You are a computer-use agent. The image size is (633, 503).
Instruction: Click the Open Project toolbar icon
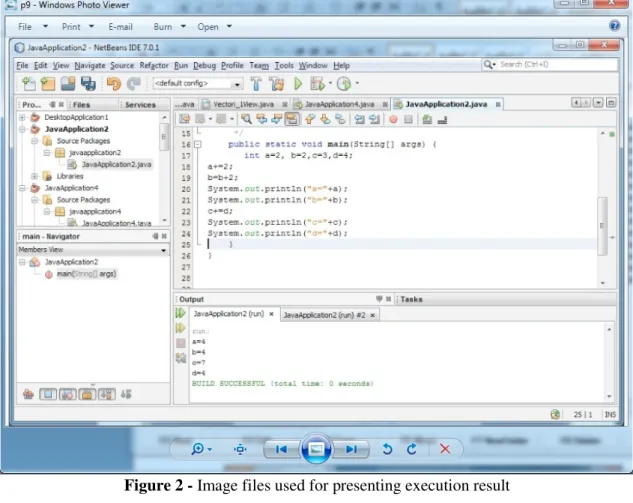point(68,84)
